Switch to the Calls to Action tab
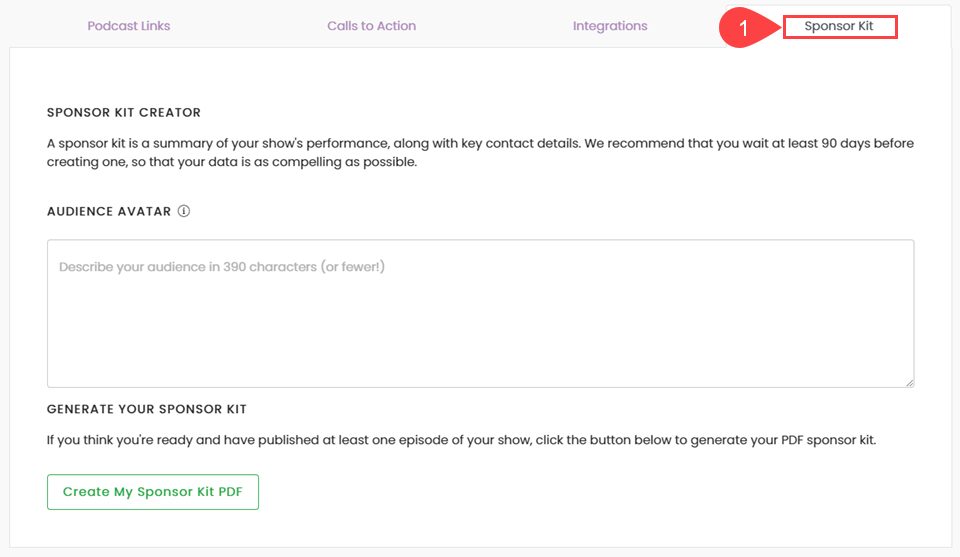The width and height of the screenshot is (960, 557). coord(371,26)
